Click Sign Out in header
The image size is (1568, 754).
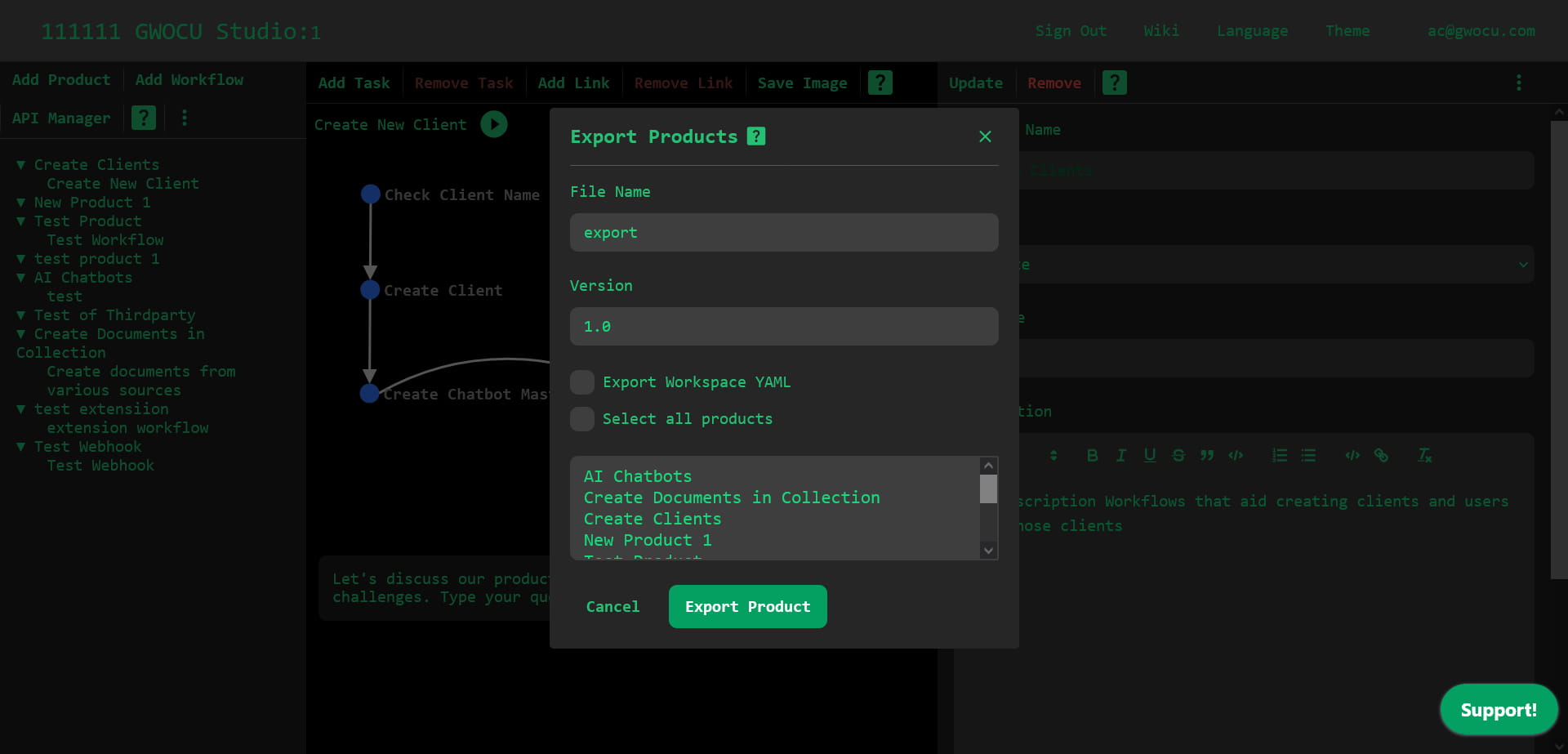(x=1071, y=31)
